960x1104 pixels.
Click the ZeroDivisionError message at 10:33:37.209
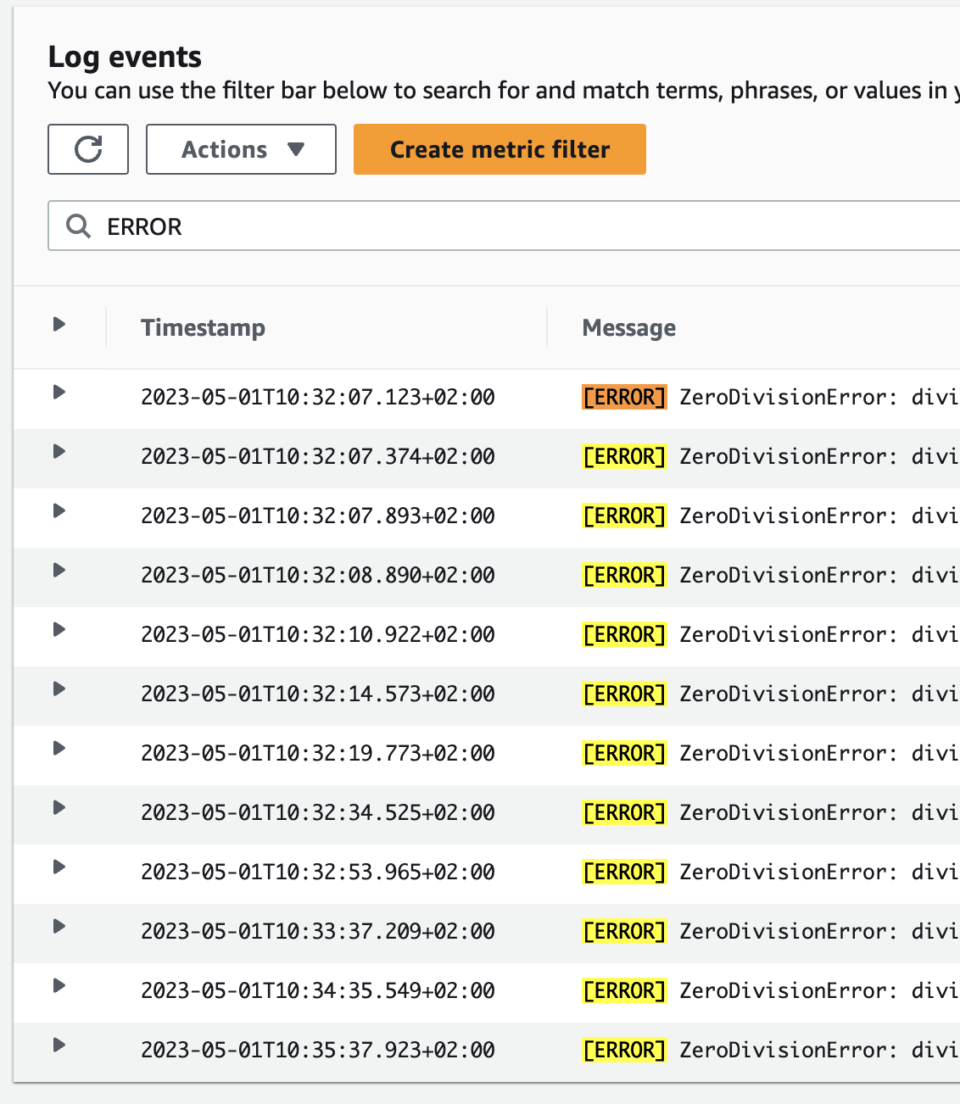click(771, 932)
